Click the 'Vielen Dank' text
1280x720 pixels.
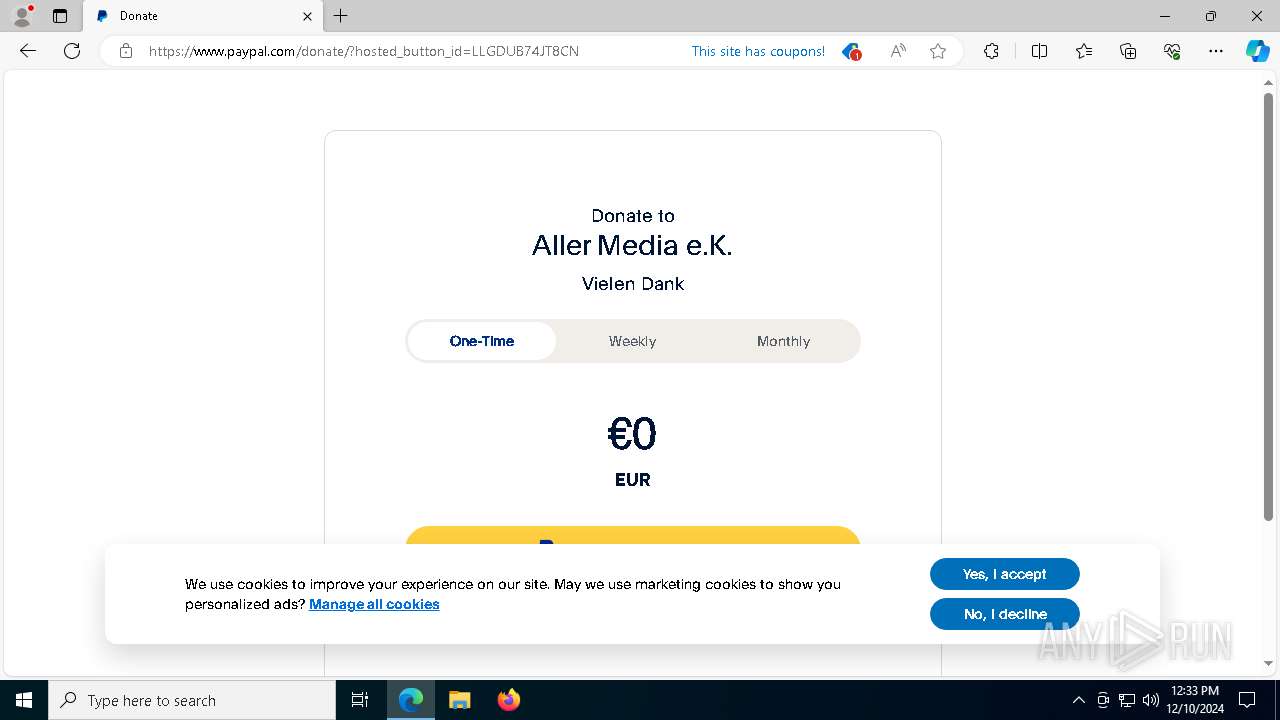(x=633, y=284)
